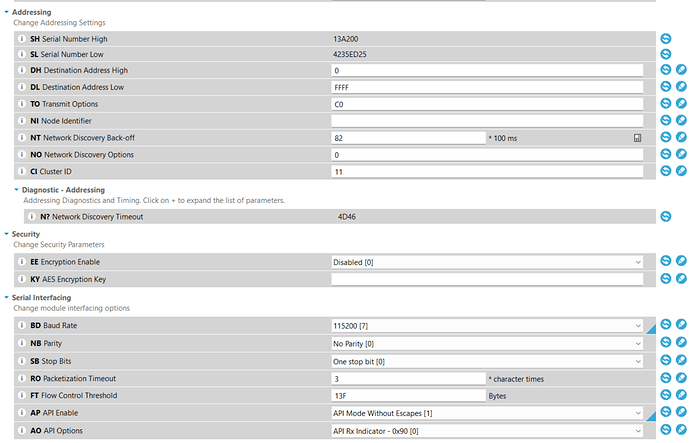Viewport: 690px width, 443px height.
Task: Click the read/refresh icon for SH Serial Number High
Action: [x=666, y=38]
